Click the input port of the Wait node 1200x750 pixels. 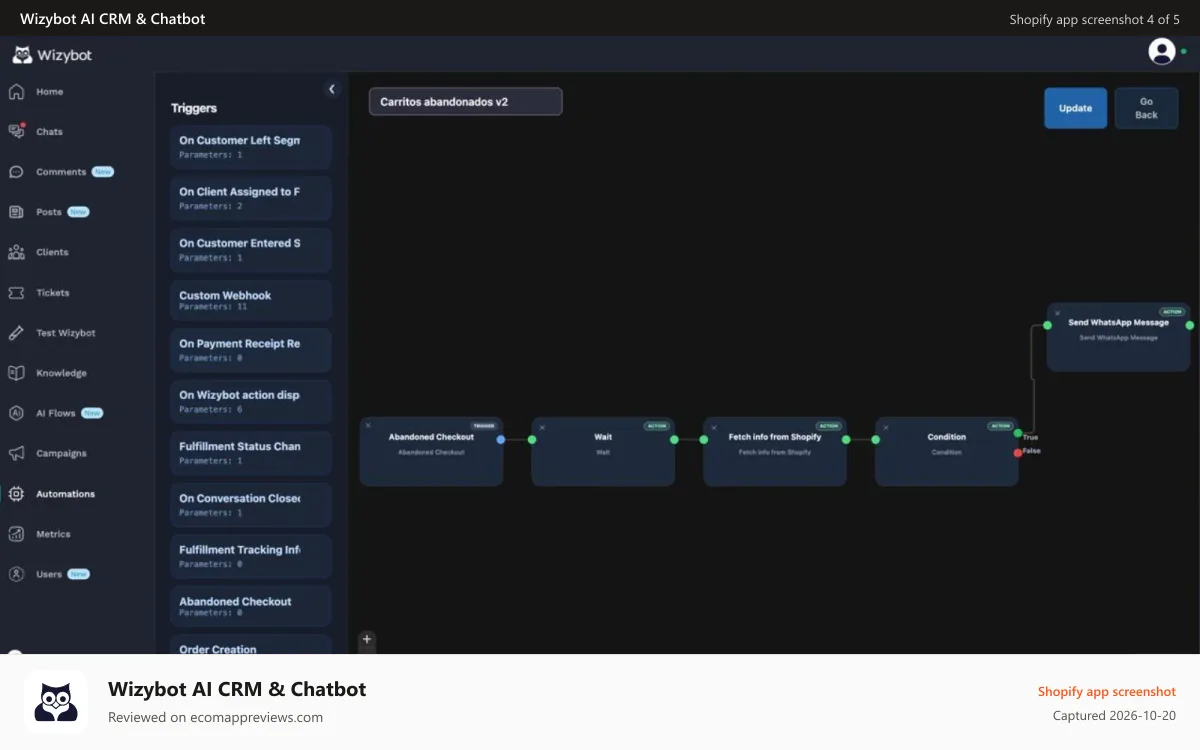(532, 439)
